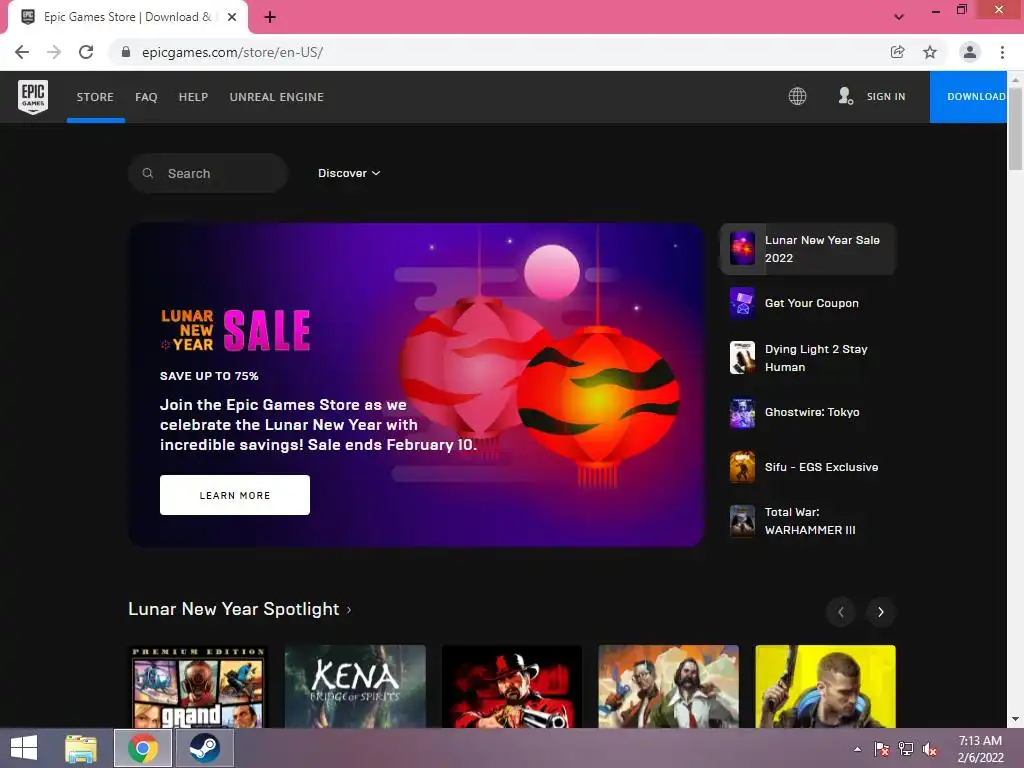
Task: Open the Lunar New Year Spotlight heading link
Action: 240,609
